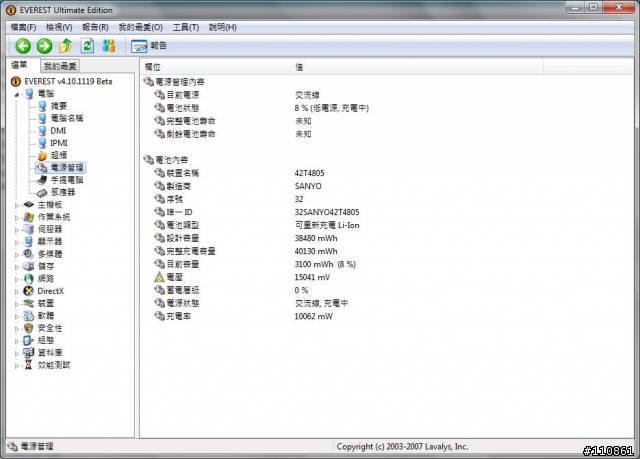
Task: Expand the 主機板 branch arrow
Action: (x=17, y=205)
